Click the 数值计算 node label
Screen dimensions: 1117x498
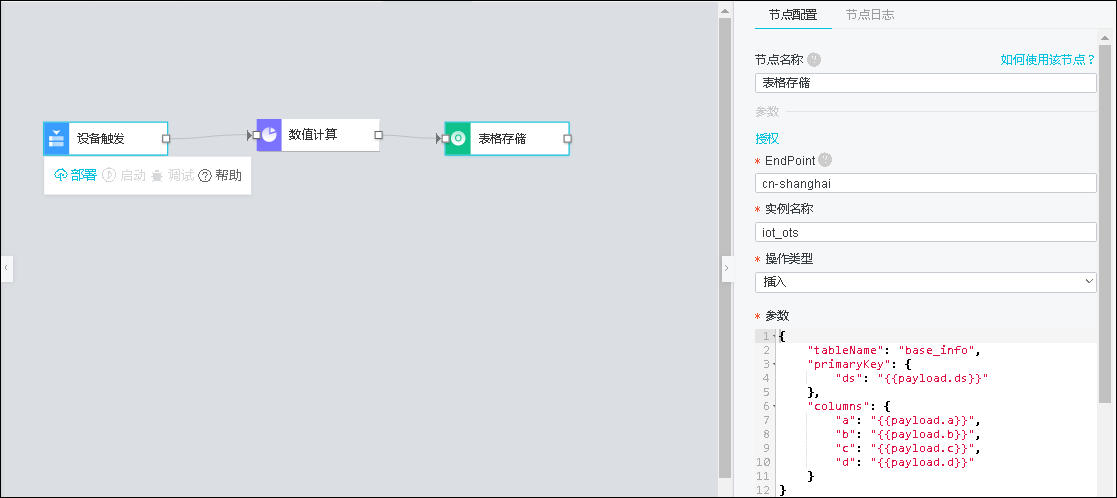[x=313, y=134]
